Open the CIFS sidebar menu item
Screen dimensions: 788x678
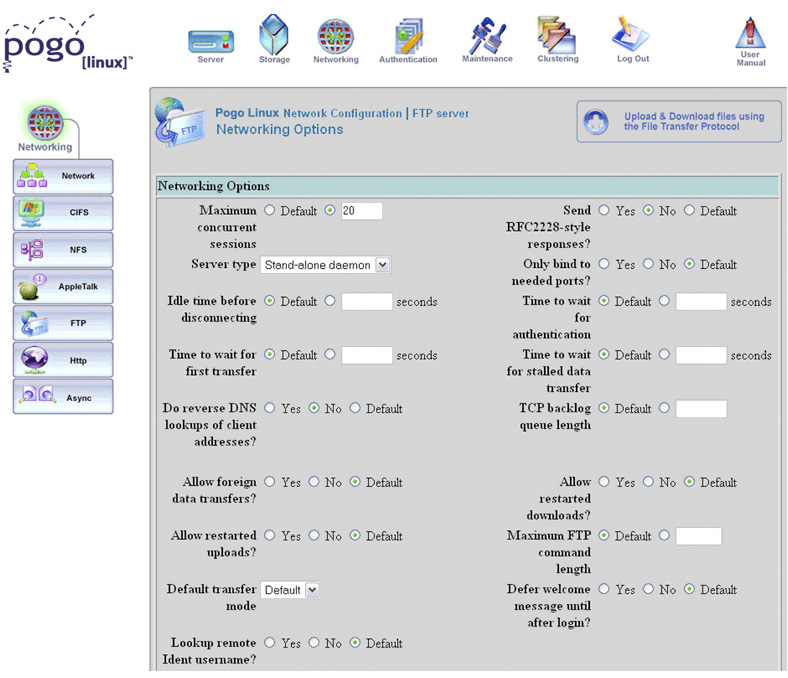(x=63, y=213)
